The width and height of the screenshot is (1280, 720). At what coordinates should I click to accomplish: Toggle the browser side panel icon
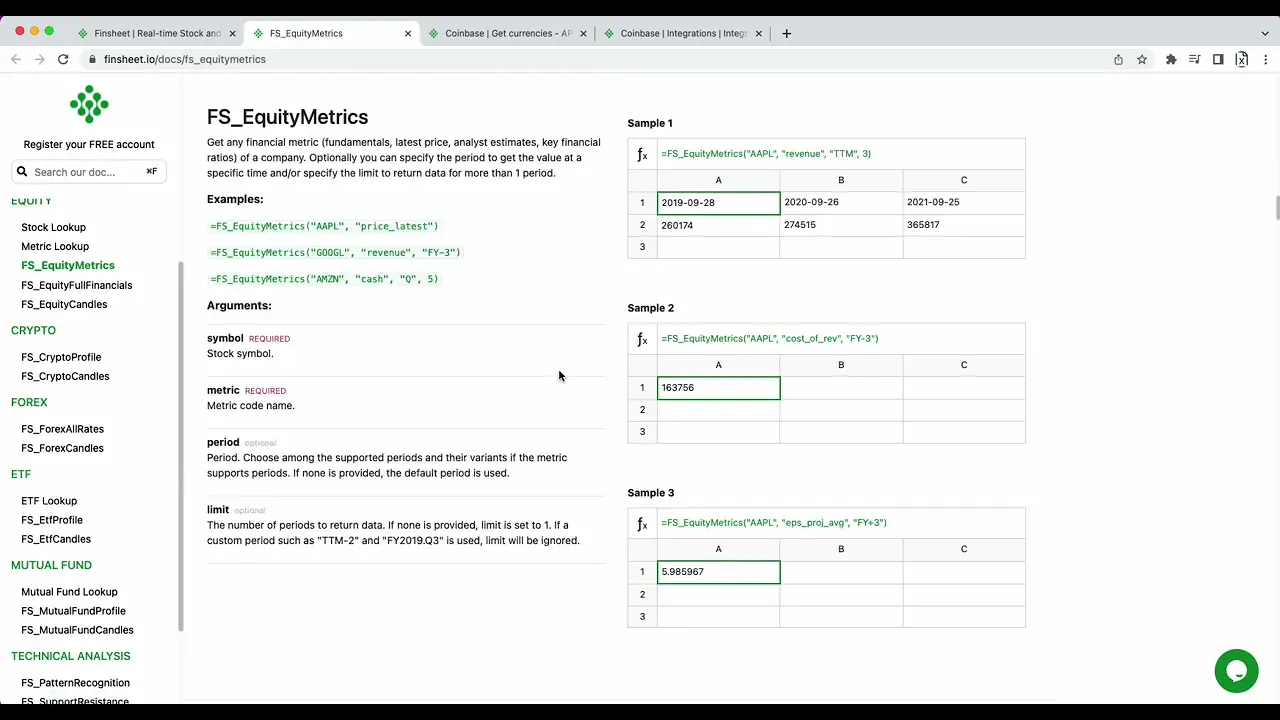(1218, 59)
